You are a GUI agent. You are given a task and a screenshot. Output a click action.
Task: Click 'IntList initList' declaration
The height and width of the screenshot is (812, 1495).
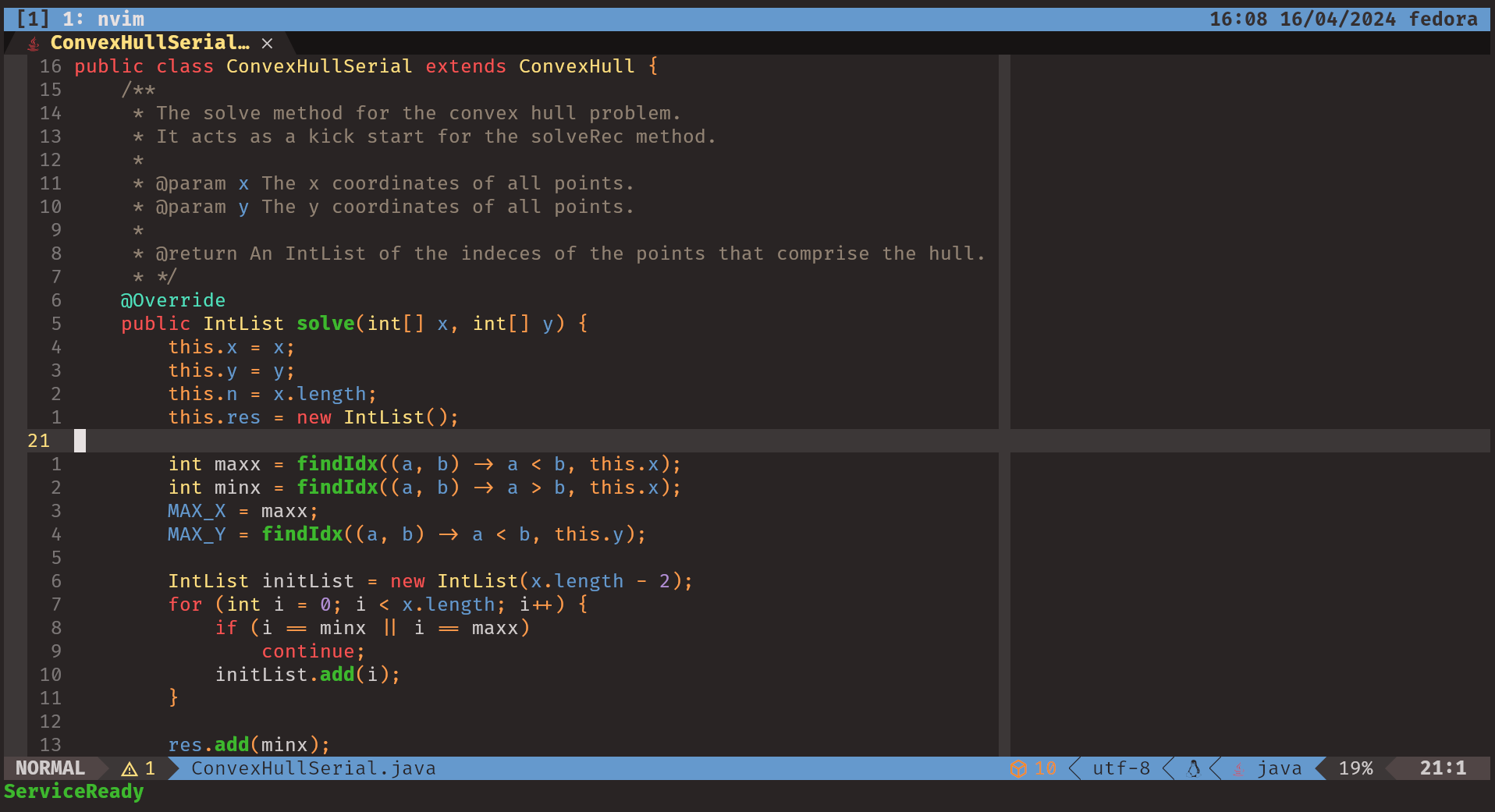click(x=261, y=581)
